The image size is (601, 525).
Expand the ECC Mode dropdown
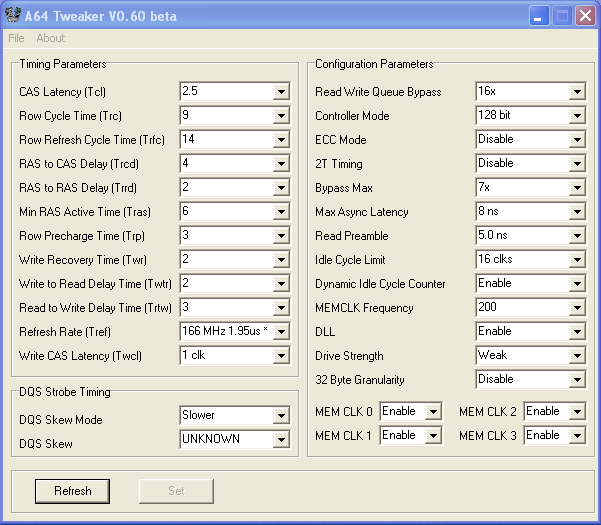pyautogui.click(x=577, y=139)
